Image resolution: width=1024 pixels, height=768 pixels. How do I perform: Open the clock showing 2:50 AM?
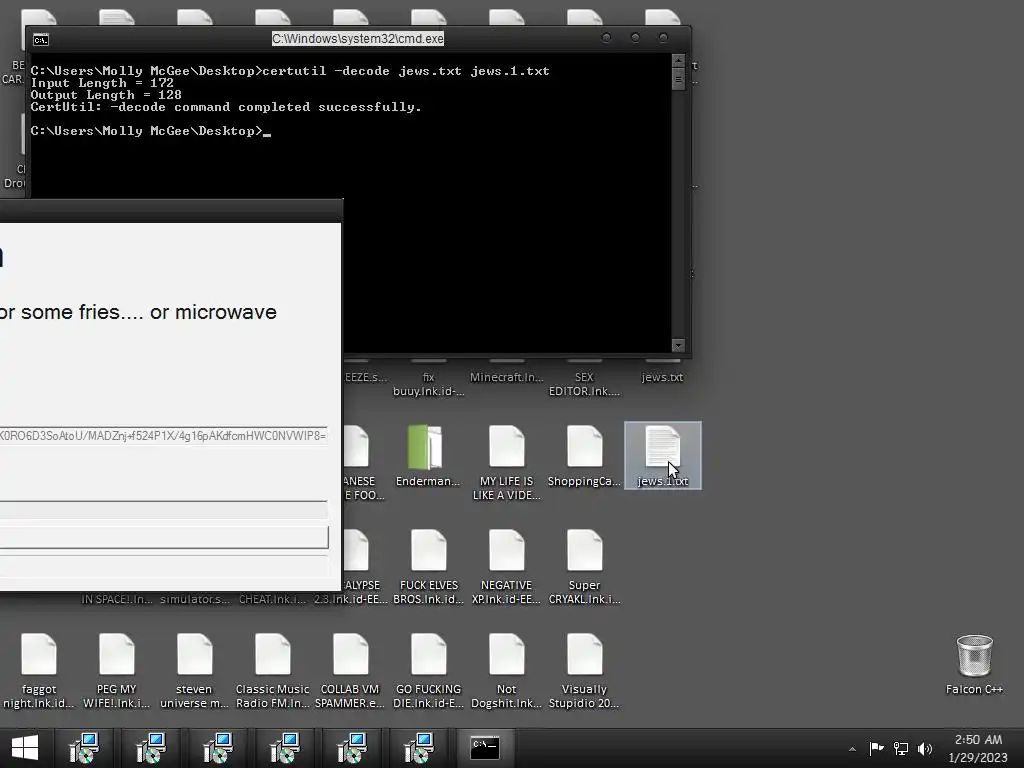click(x=978, y=748)
